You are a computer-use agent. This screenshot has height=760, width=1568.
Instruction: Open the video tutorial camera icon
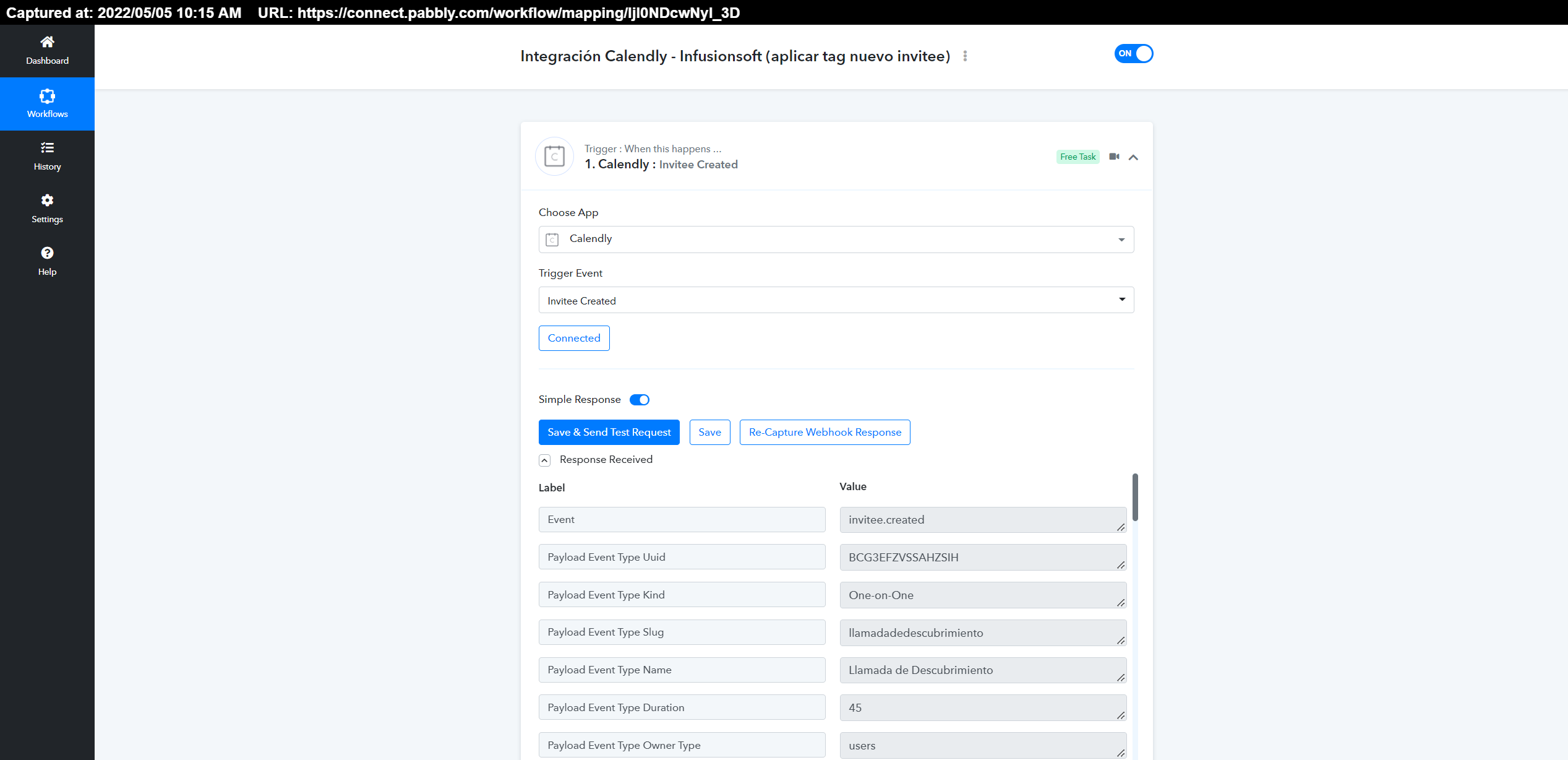(x=1115, y=157)
